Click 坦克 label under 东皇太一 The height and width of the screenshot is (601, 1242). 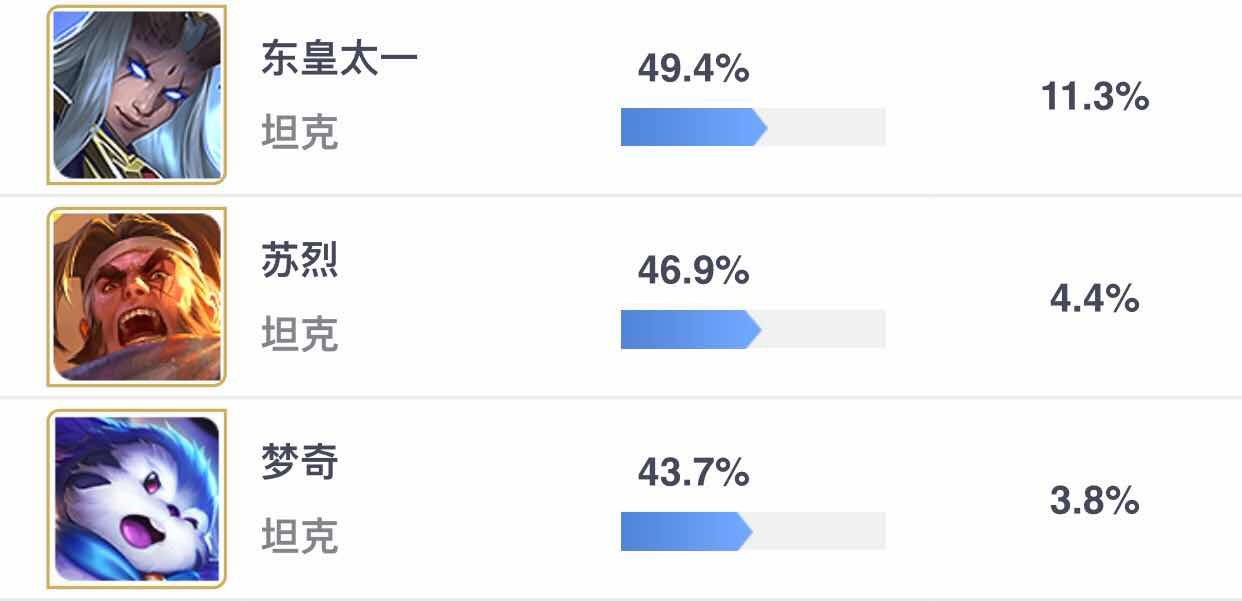[x=300, y=132]
